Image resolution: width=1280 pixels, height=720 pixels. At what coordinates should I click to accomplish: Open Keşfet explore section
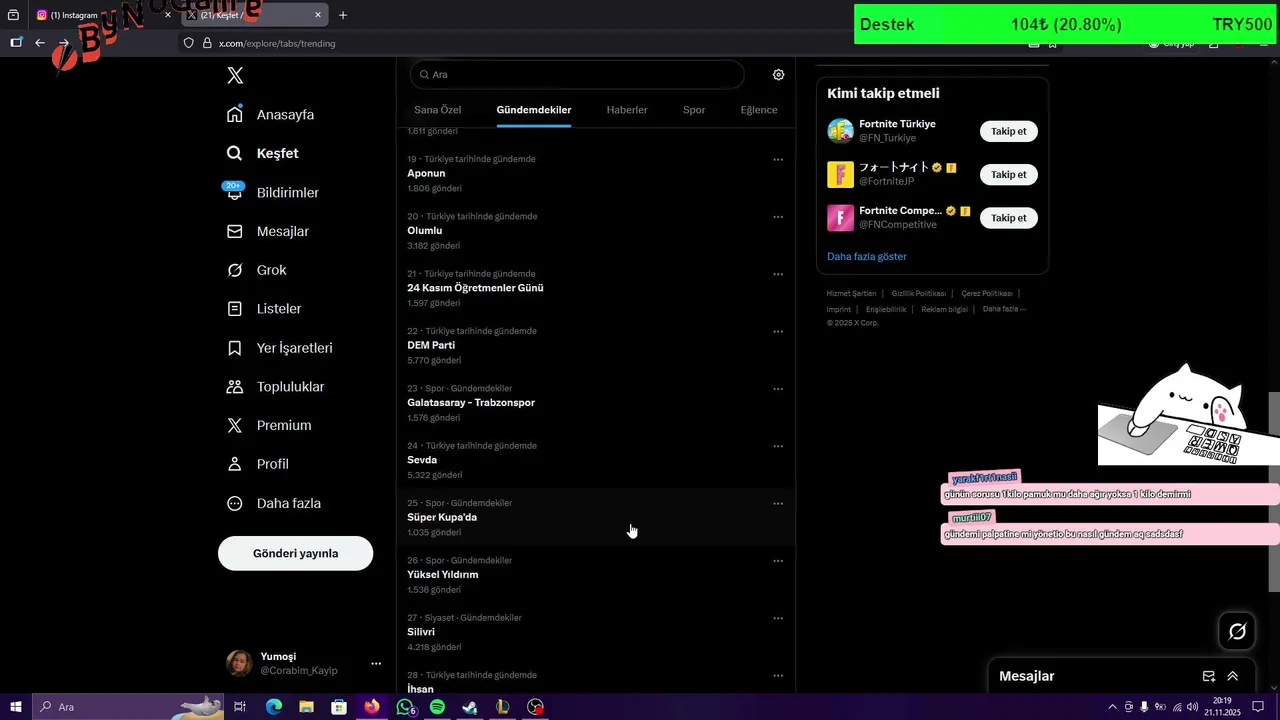(x=262, y=154)
